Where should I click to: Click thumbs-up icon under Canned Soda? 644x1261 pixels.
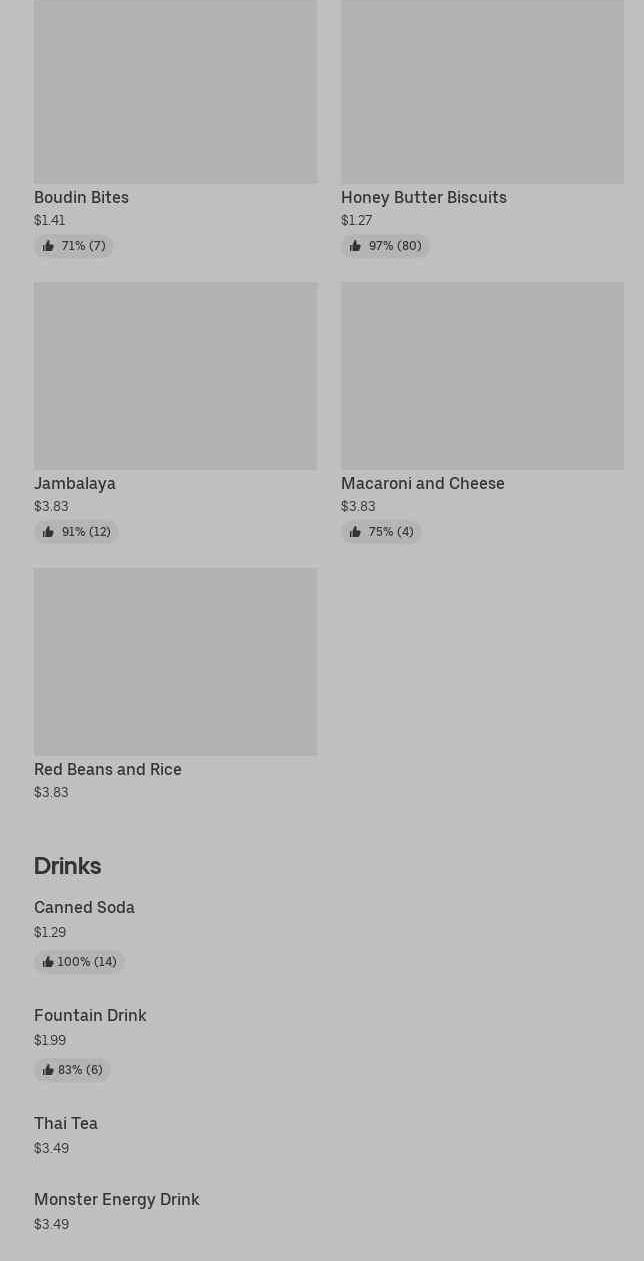[48, 962]
